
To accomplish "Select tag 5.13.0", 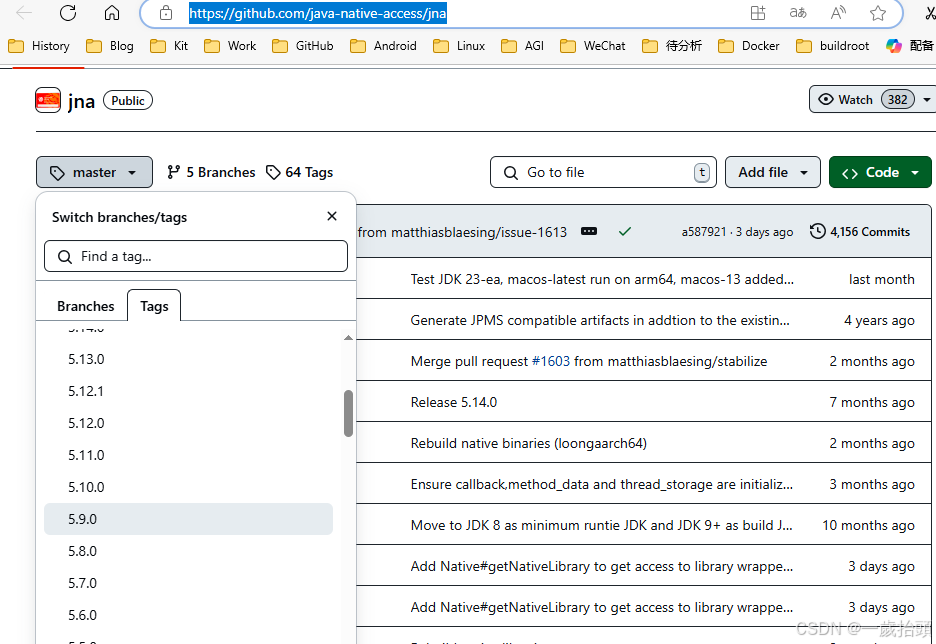I will tap(188, 359).
